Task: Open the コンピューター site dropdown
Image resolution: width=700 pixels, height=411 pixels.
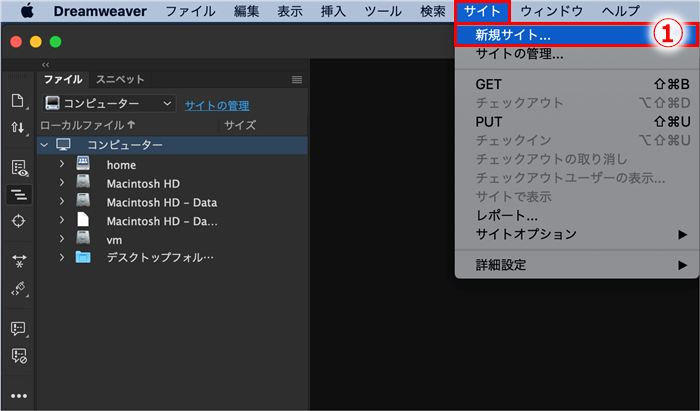Action: pyautogui.click(x=109, y=104)
